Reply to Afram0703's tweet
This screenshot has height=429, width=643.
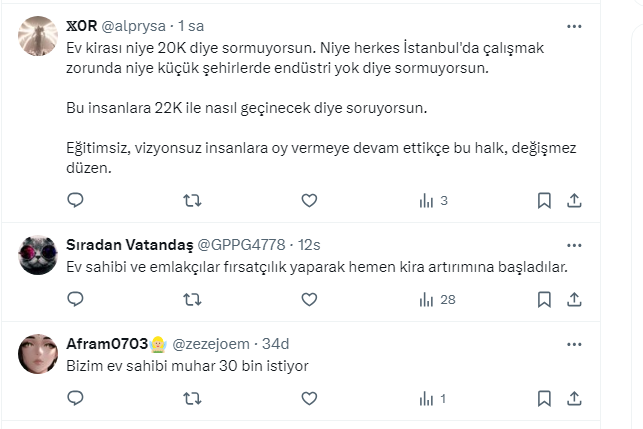point(75,398)
